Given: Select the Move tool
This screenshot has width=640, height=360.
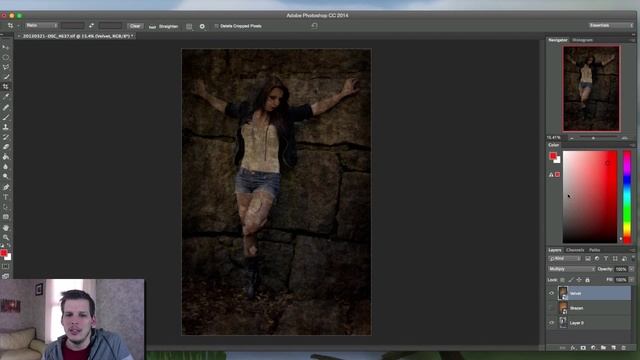Looking at the screenshot, I should pyautogui.click(x=6, y=47).
